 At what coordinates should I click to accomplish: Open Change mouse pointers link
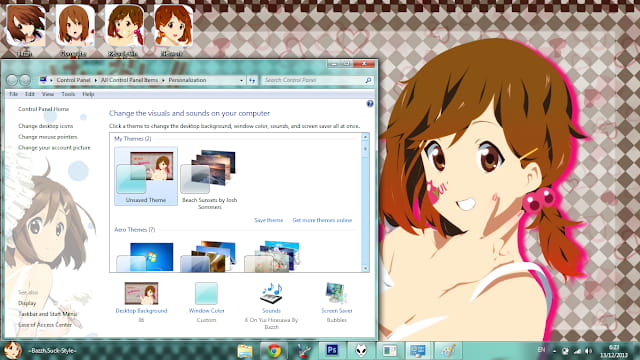(x=47, y=137)
